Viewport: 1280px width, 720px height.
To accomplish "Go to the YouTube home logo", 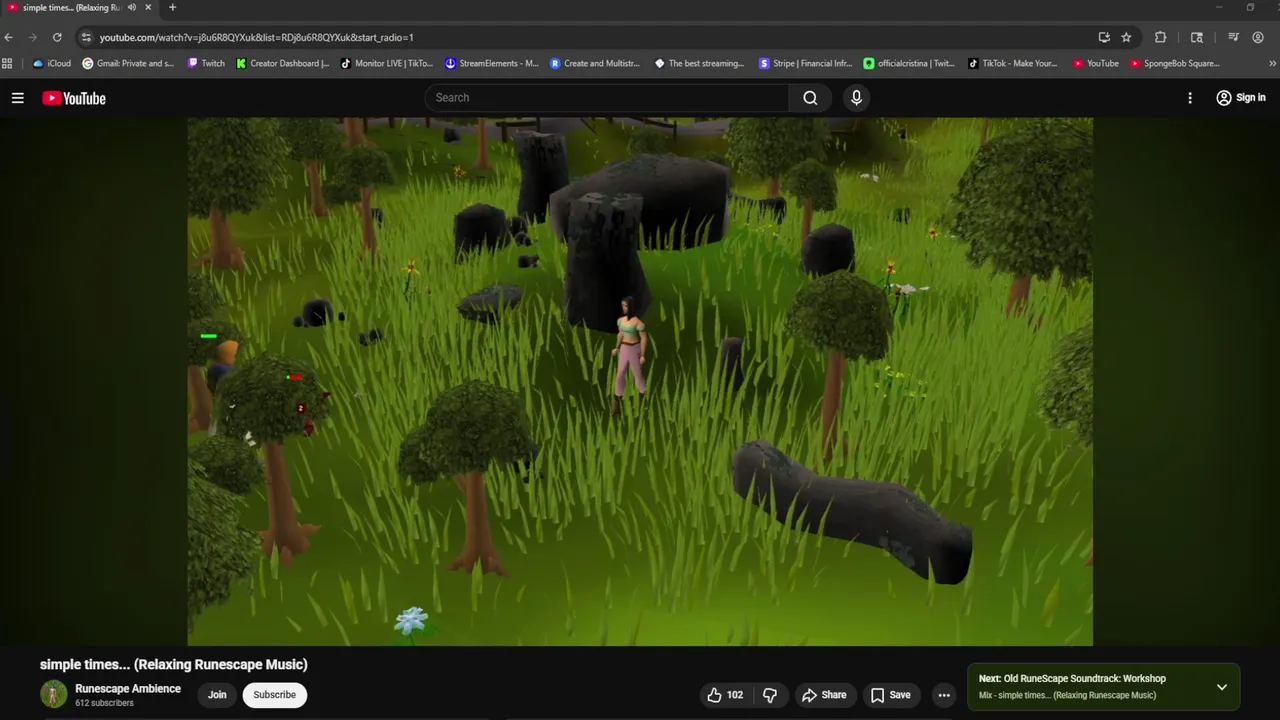I will [74, 98].
